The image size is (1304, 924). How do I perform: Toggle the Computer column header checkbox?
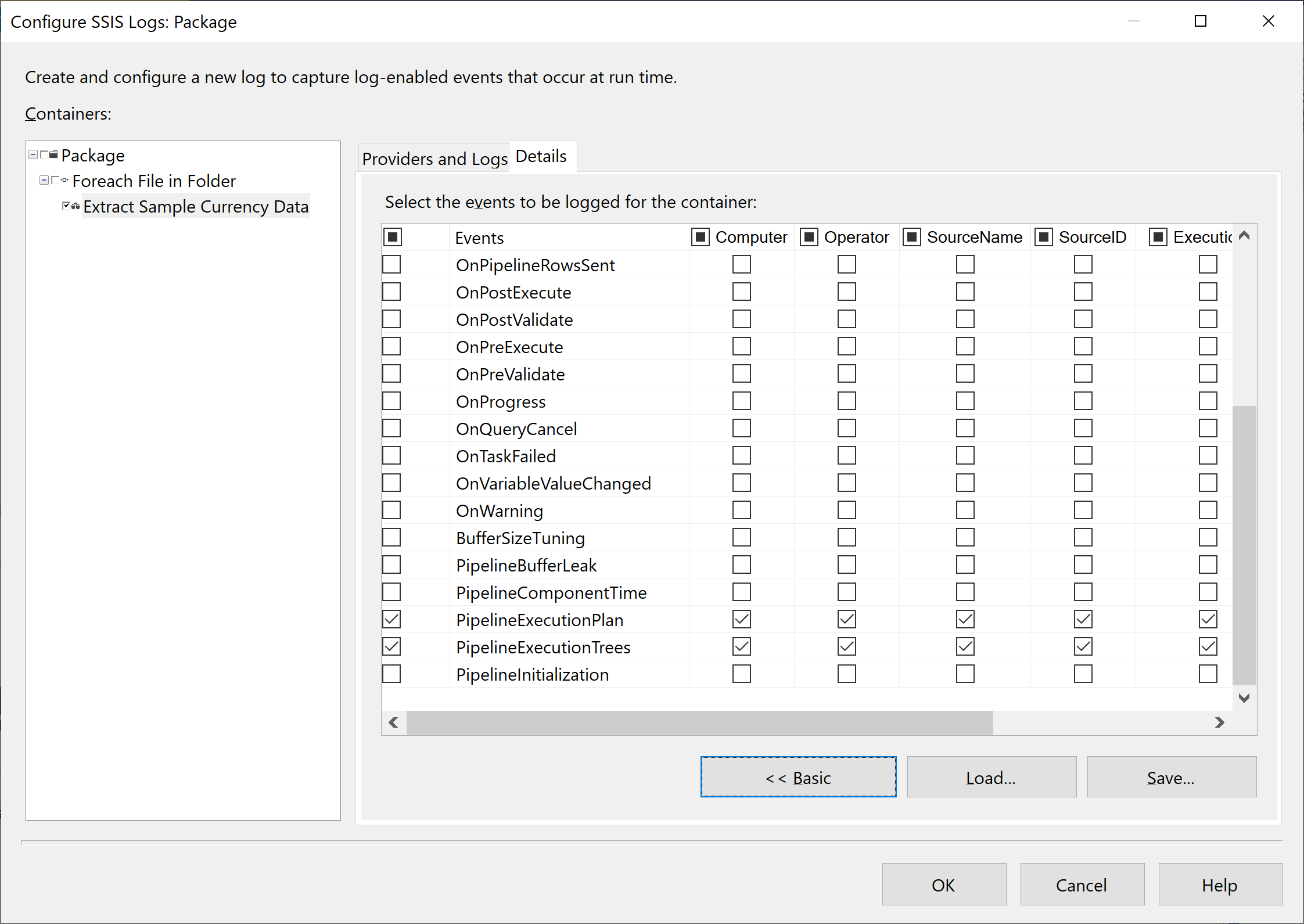701,237
